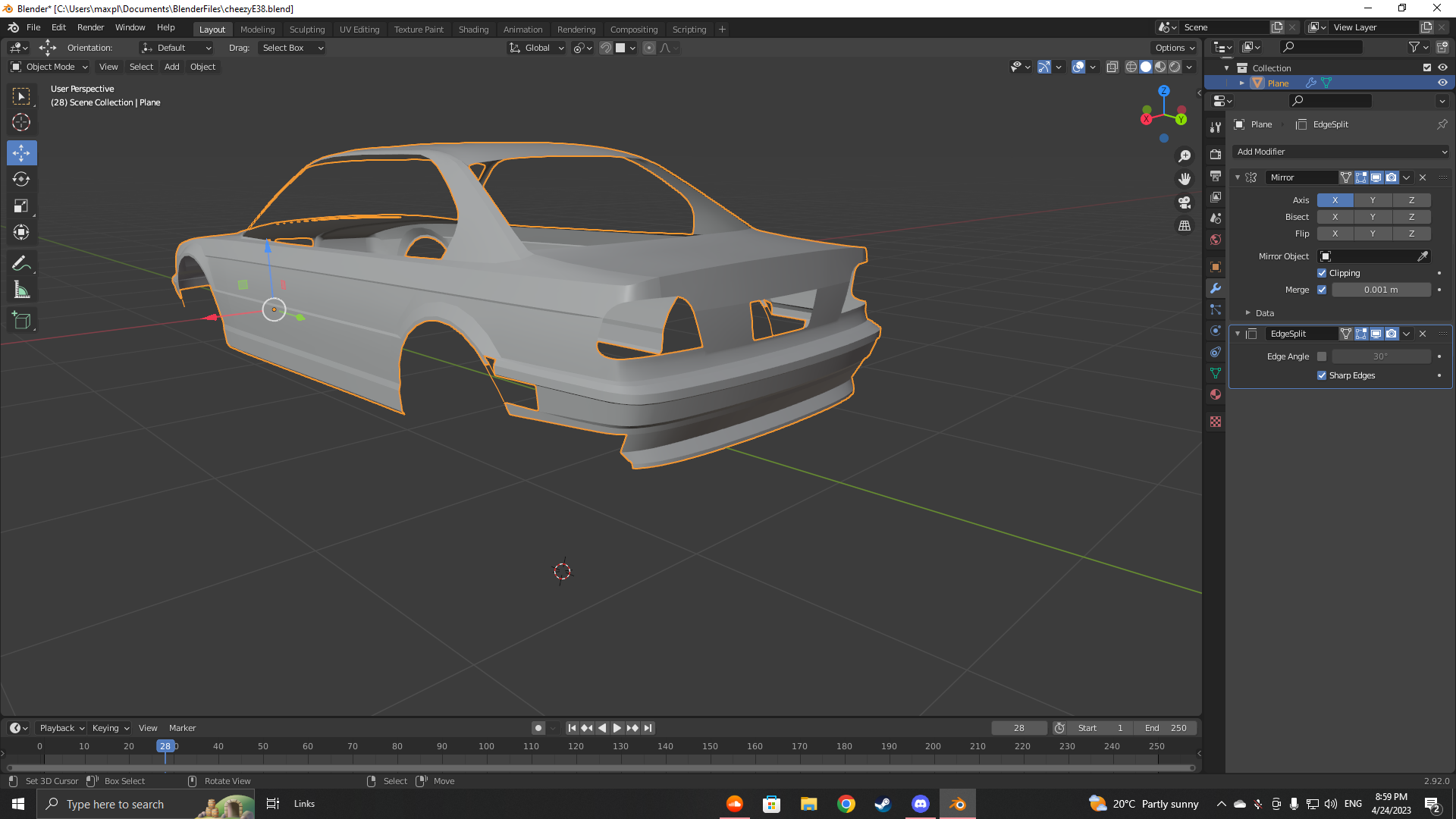Image resolution: width=1456 pixels, height=819 pixels.
Task: Select the Cursor tool in toolbar
Action: tap(21, 122)
